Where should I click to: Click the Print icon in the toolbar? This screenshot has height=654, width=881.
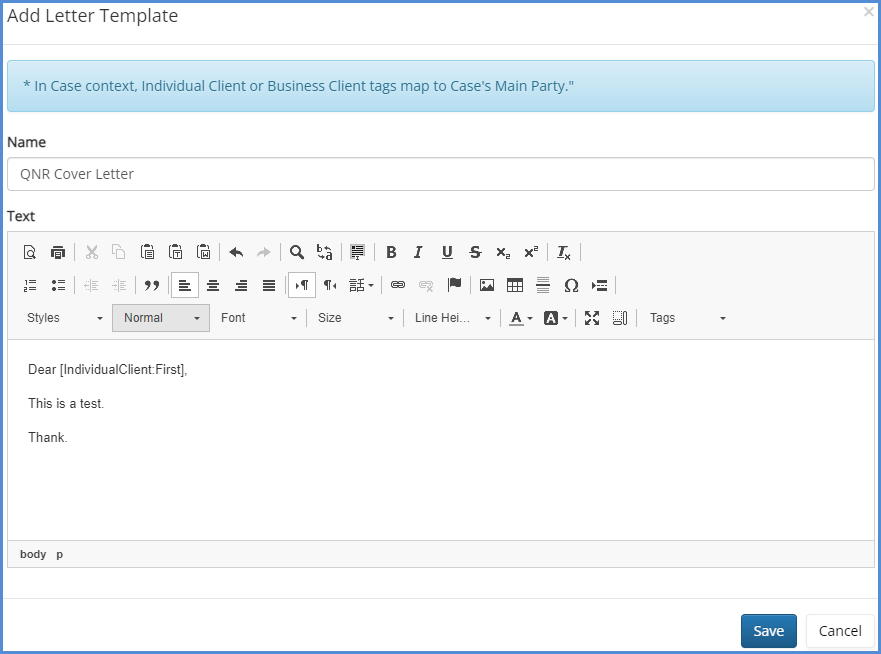pos(58,252)
